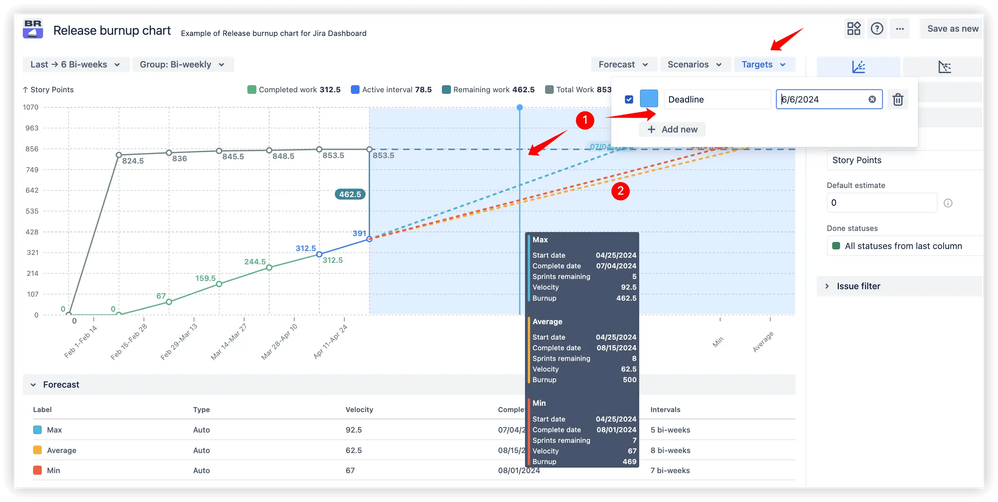This screenshot has height=502, width=998.
Task: Open the Group: Bi-weekly dropdown
Action: pos(182,64)
